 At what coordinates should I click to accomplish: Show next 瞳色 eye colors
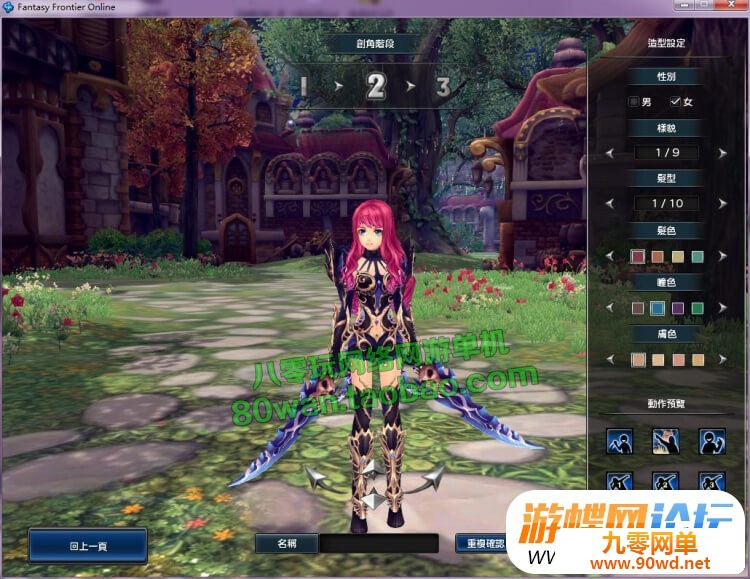722,307
